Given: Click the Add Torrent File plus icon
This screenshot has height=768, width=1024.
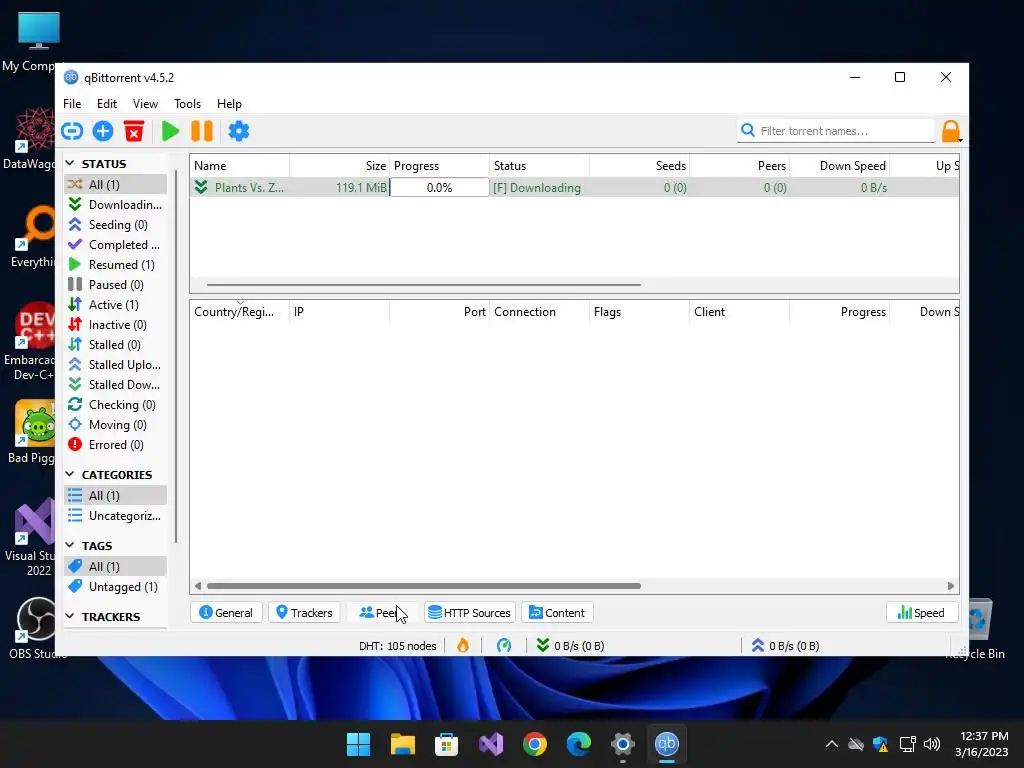Looking at the screenshot, I should [103, 131].
